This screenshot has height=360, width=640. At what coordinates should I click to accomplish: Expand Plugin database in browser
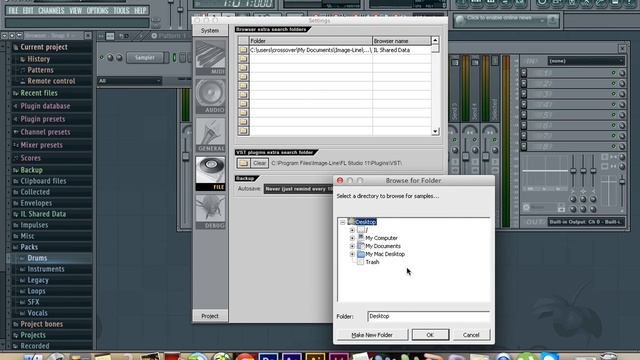point(45,106)
